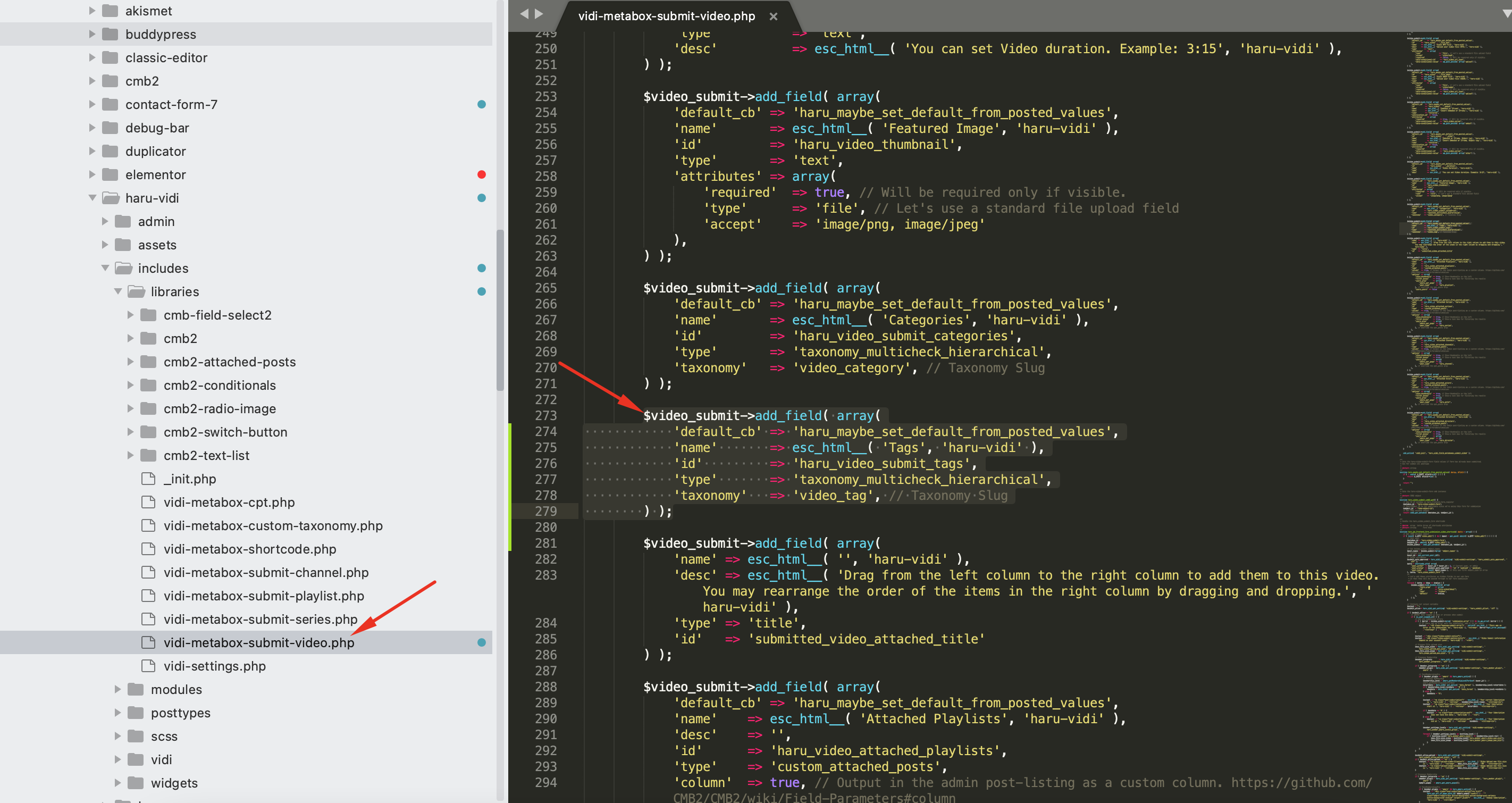Go forward with the tab right arrow
The height and width of the screenshot is (803, 1512).
click(539, 13)
